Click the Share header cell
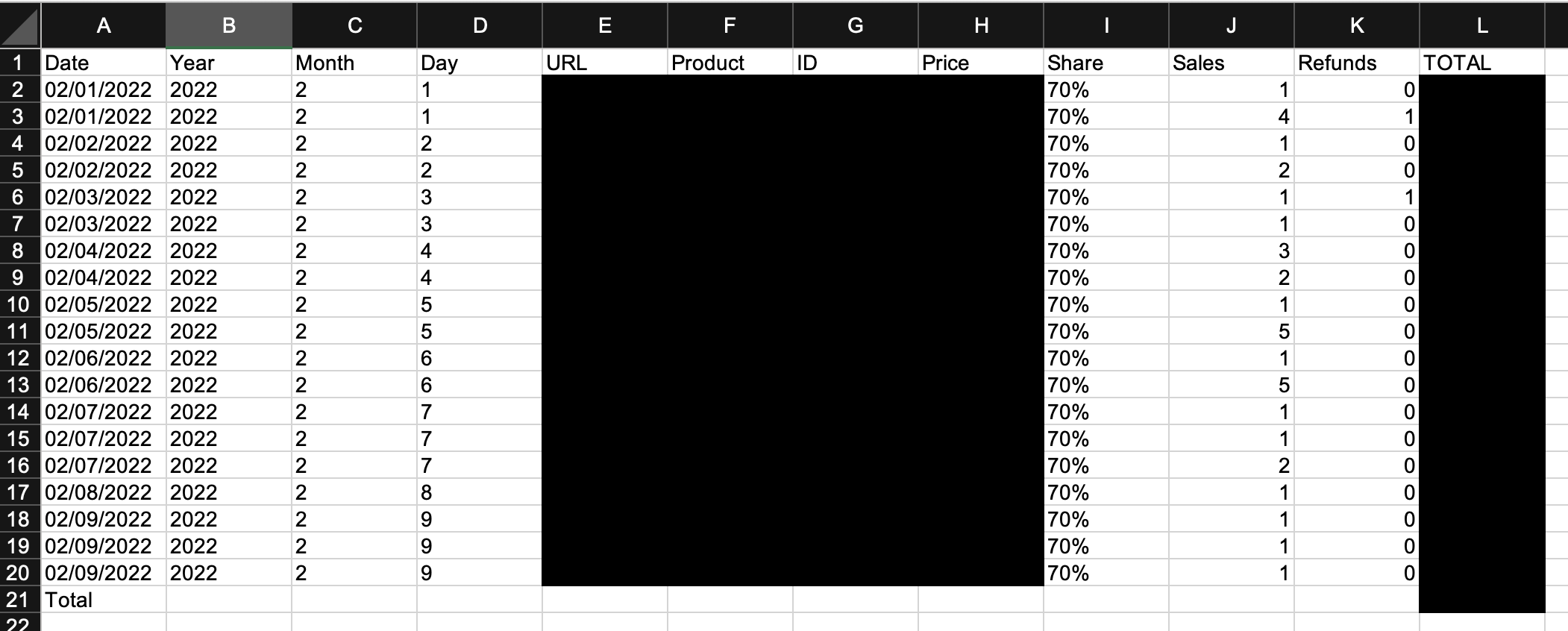The height and width of the screenshot is (631, 1568). (x=1106, y=63)
